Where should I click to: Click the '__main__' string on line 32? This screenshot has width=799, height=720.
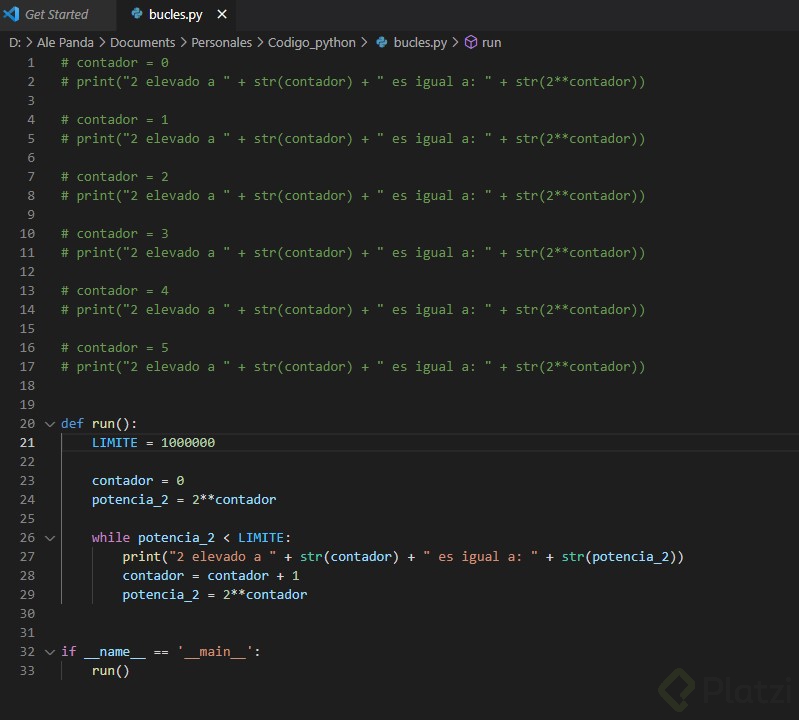(215, 652)
